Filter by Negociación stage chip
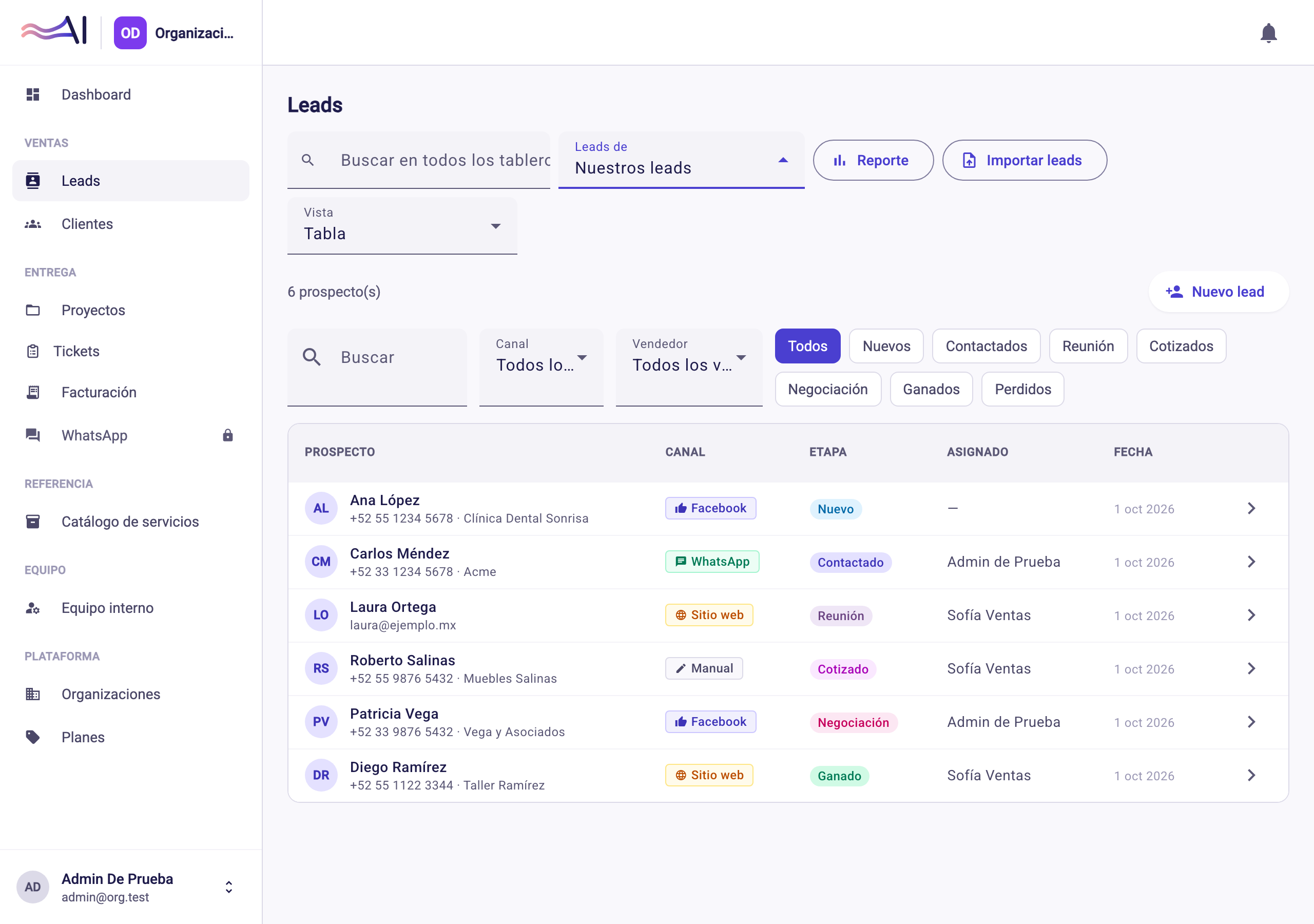The width and height of the screenshot is (1314, 924). [x=827, y=389]
